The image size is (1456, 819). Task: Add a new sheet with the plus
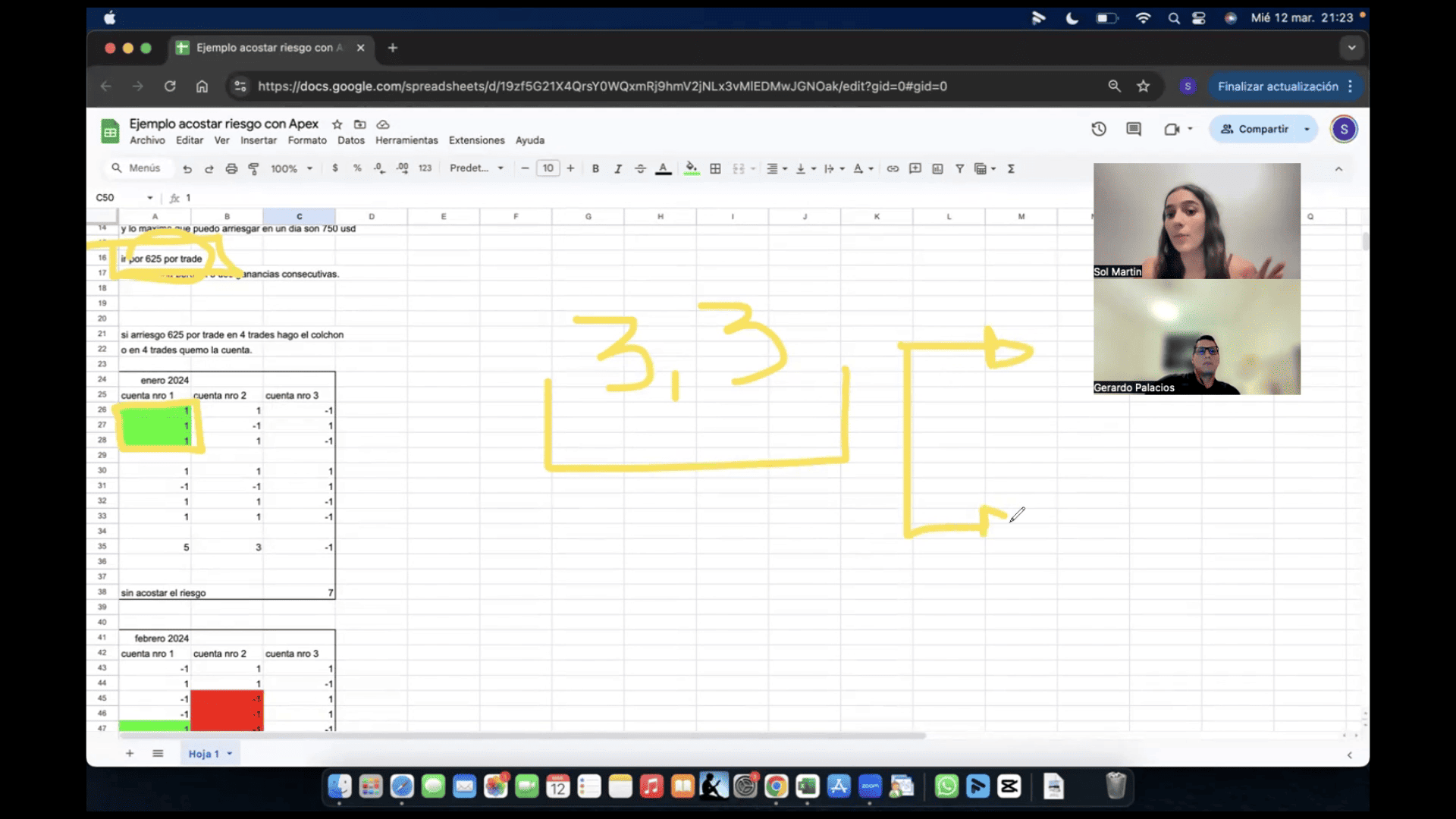pos(130,753)
